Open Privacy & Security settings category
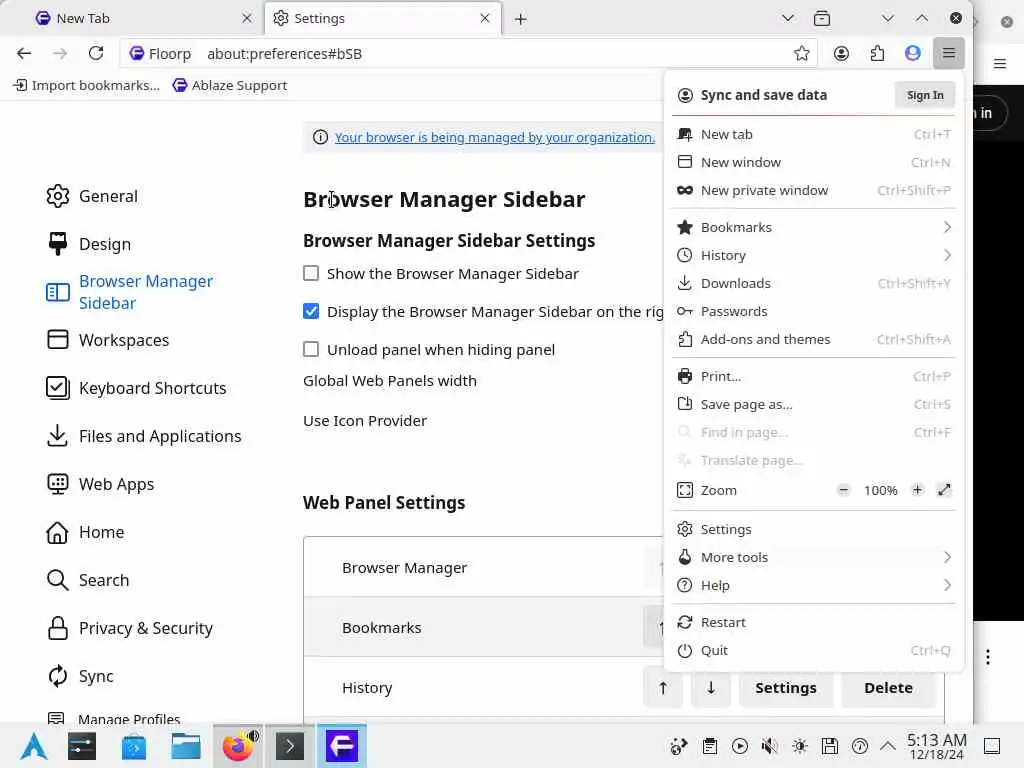1024x768 pixels. tap(129, 628)
